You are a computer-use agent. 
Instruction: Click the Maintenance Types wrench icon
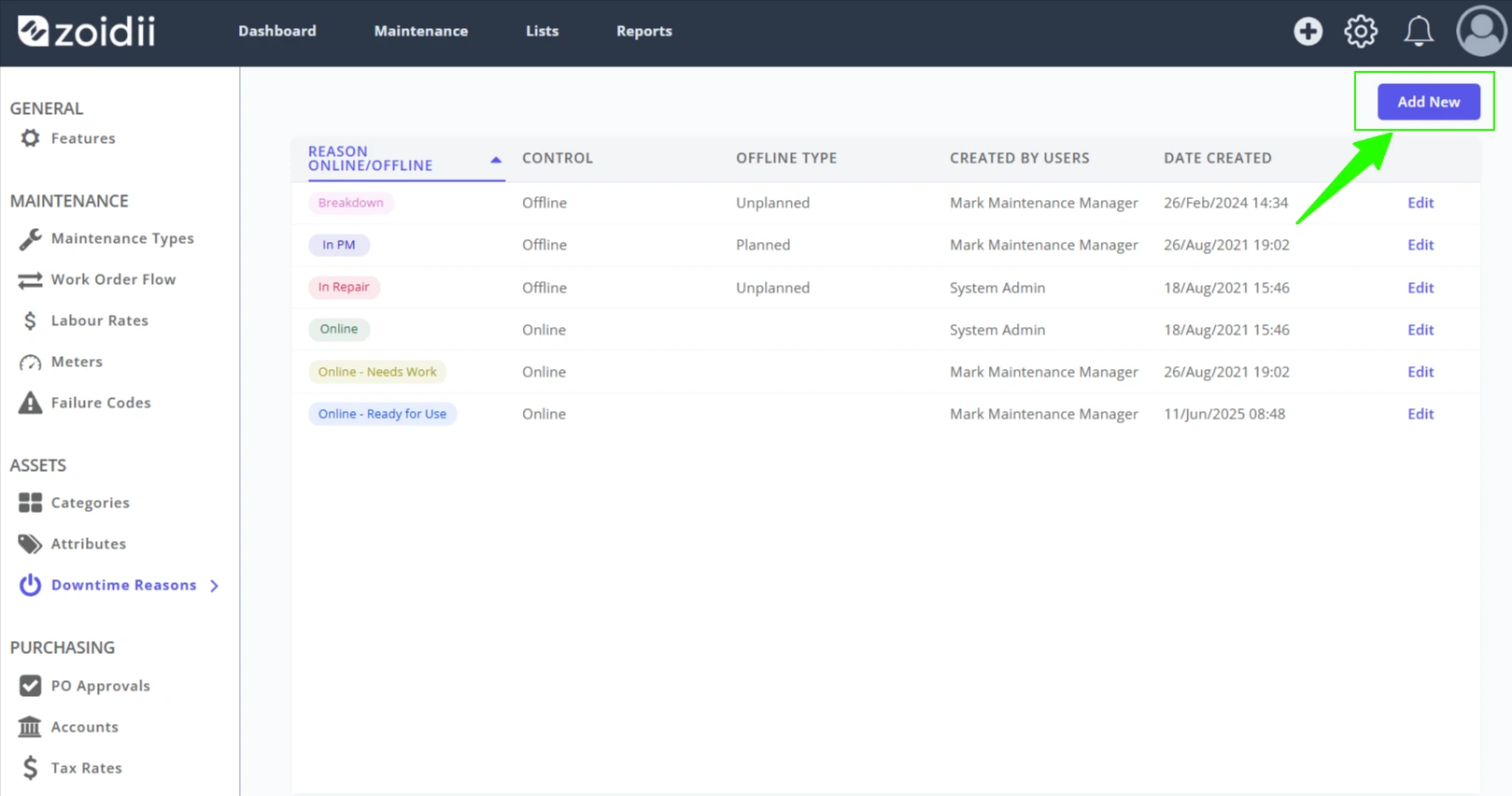[30, 238]
